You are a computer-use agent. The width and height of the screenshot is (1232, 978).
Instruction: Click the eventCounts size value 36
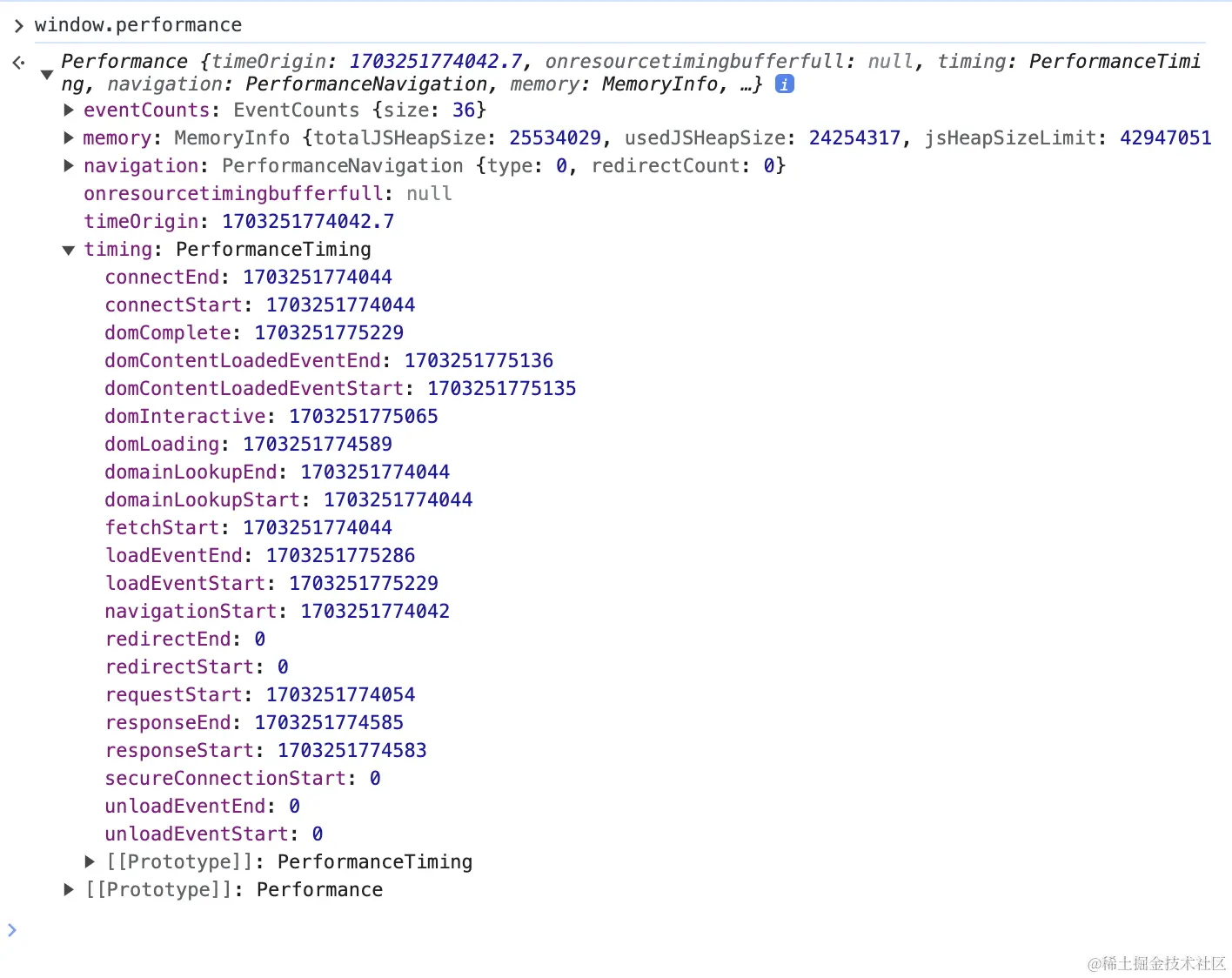tap(464, 110)
